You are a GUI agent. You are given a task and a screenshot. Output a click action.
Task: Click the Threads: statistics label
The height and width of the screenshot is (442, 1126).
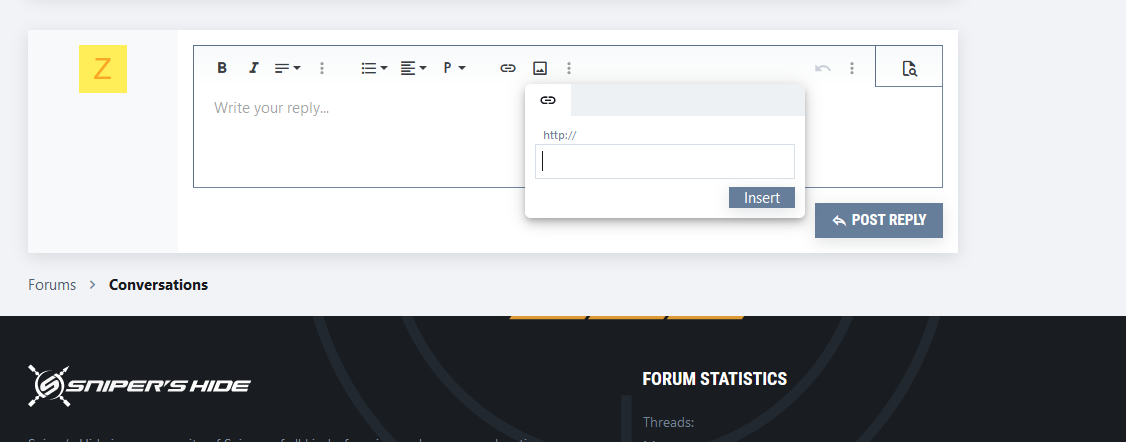668,422
